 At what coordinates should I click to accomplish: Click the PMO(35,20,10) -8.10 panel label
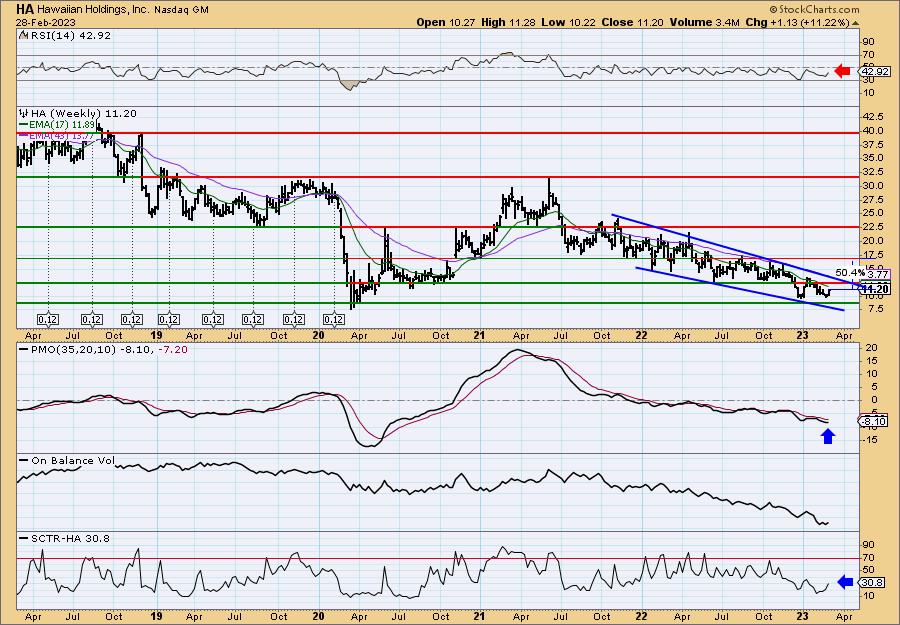85,350
